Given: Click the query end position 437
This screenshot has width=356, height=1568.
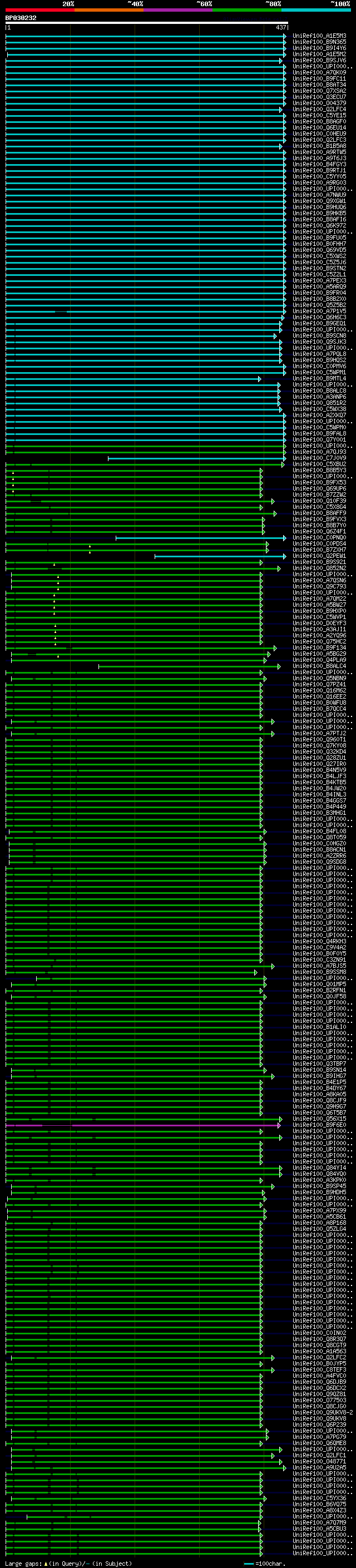Looking at the screenshot, I should click(280, 27).
